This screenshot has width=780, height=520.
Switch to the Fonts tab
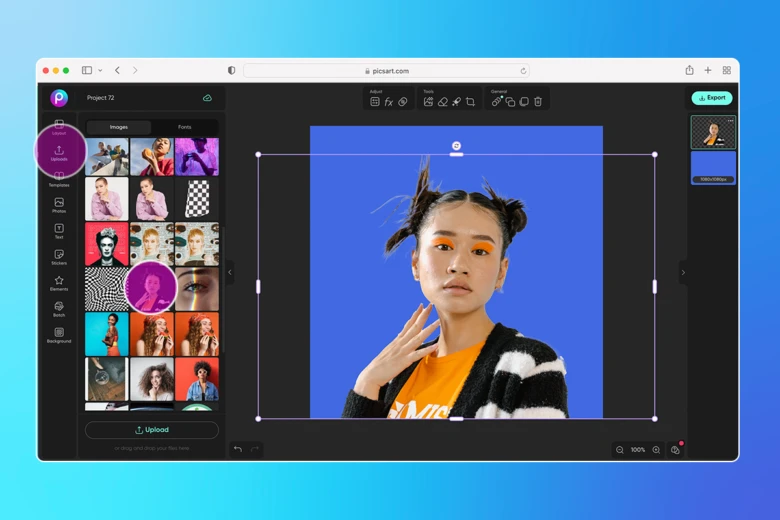click(x=185, y=127)
